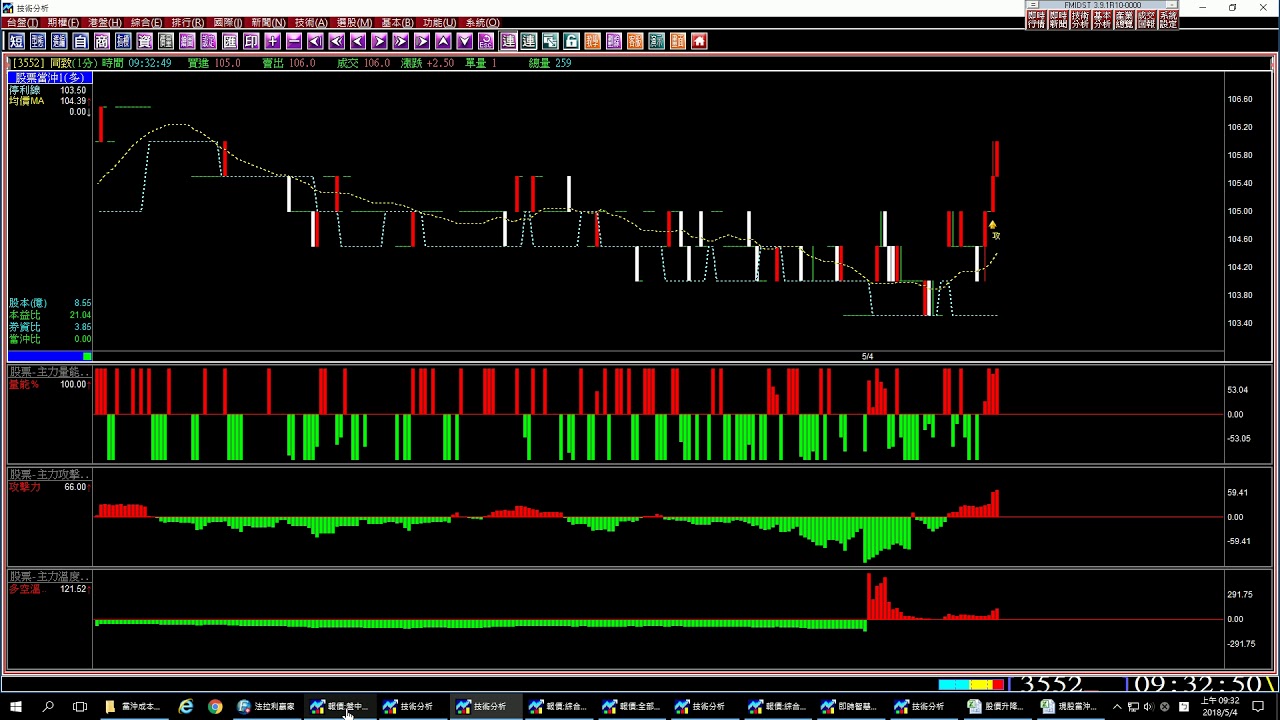Viewport: 1280px width, 720px height.
Task: Open the 排行(R) menu
Action: pyautogui.click(x=188, y=22)
